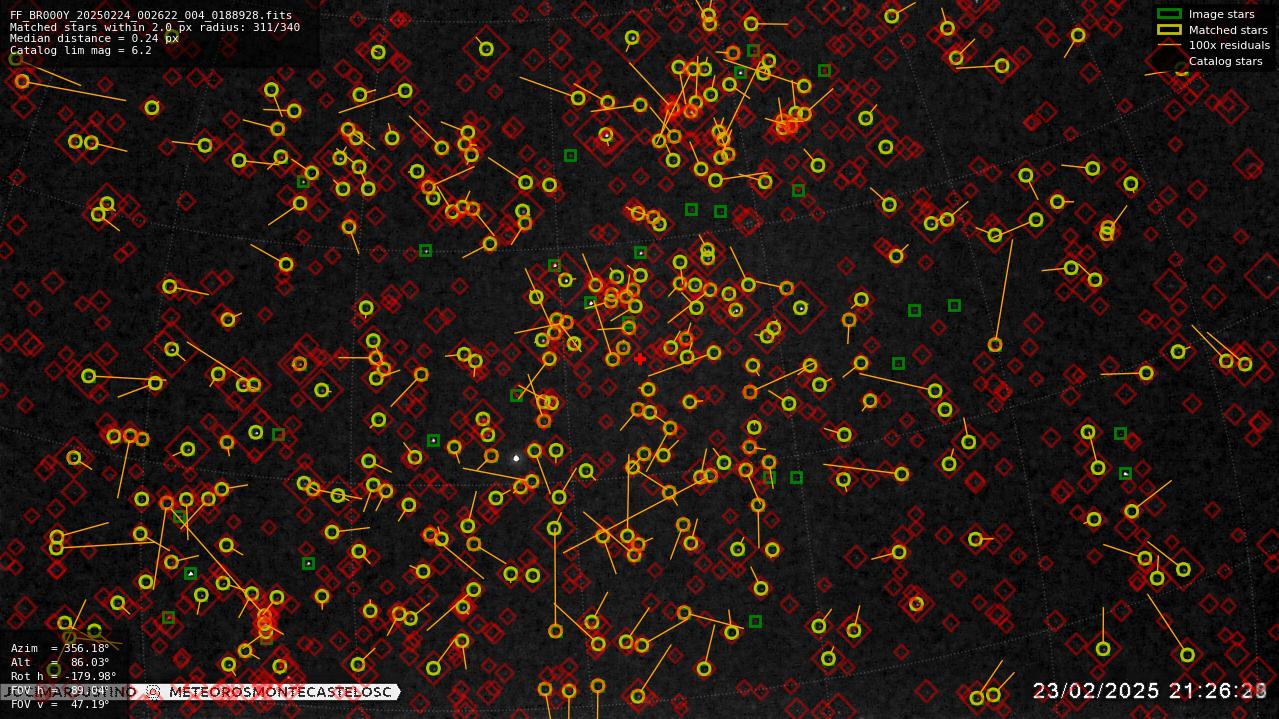1279x719 pixels.
Task: Select the 'Catalog stars' legend label
Action: [x=1225, y=61]
